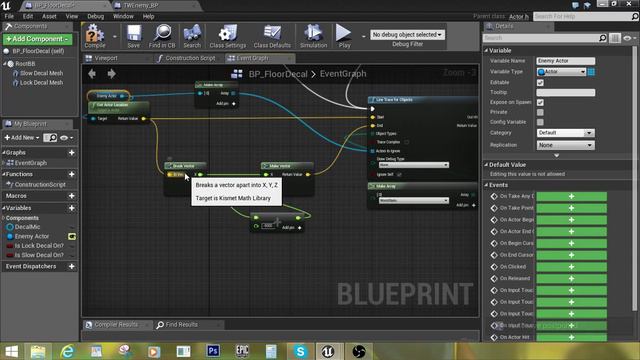The width and height of the screenshot is (640, 360).
Task: Open the Variable Type dropdown
Action: click(561, 72)
